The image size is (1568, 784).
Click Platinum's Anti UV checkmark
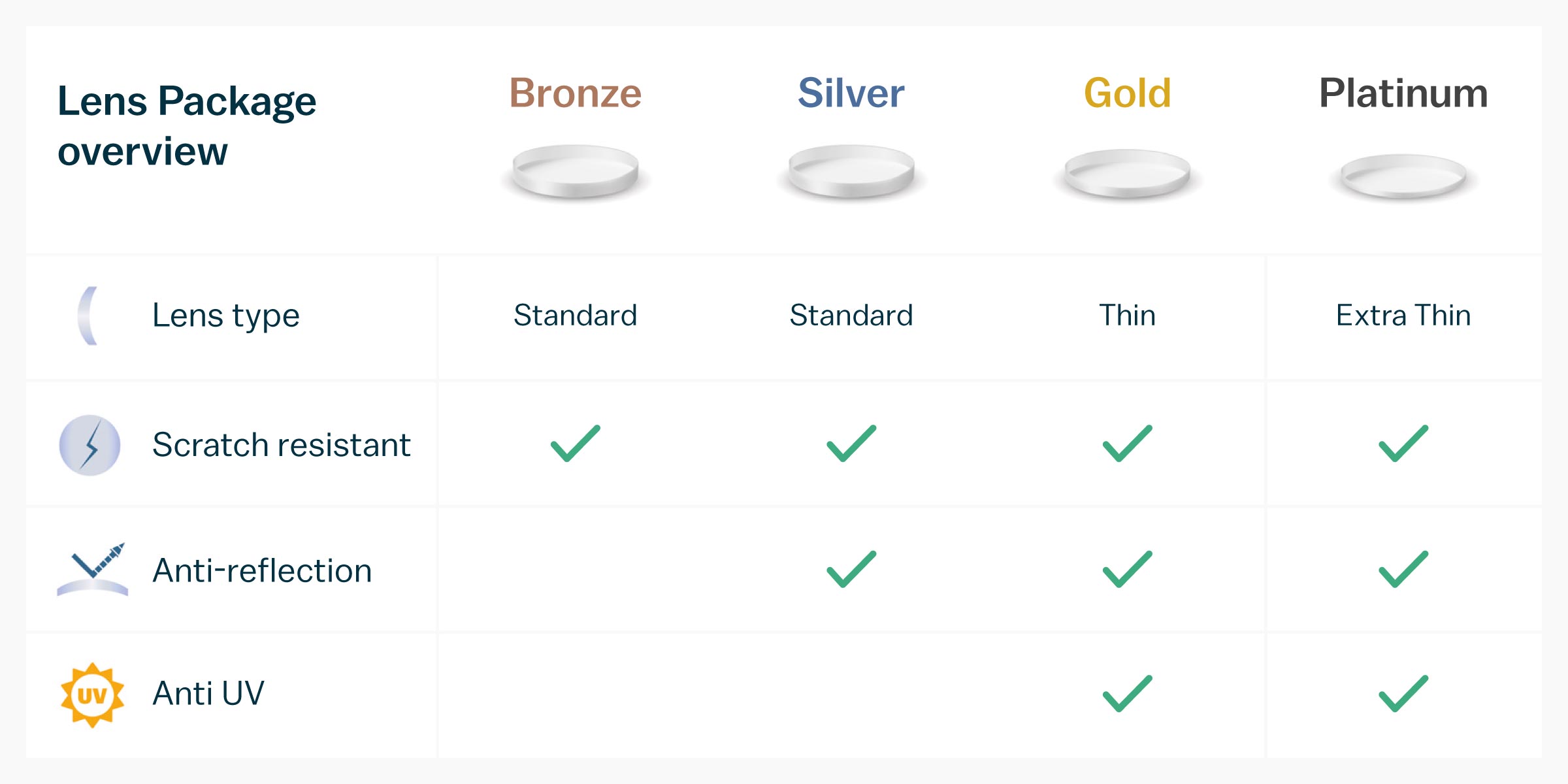(1403, 693)
